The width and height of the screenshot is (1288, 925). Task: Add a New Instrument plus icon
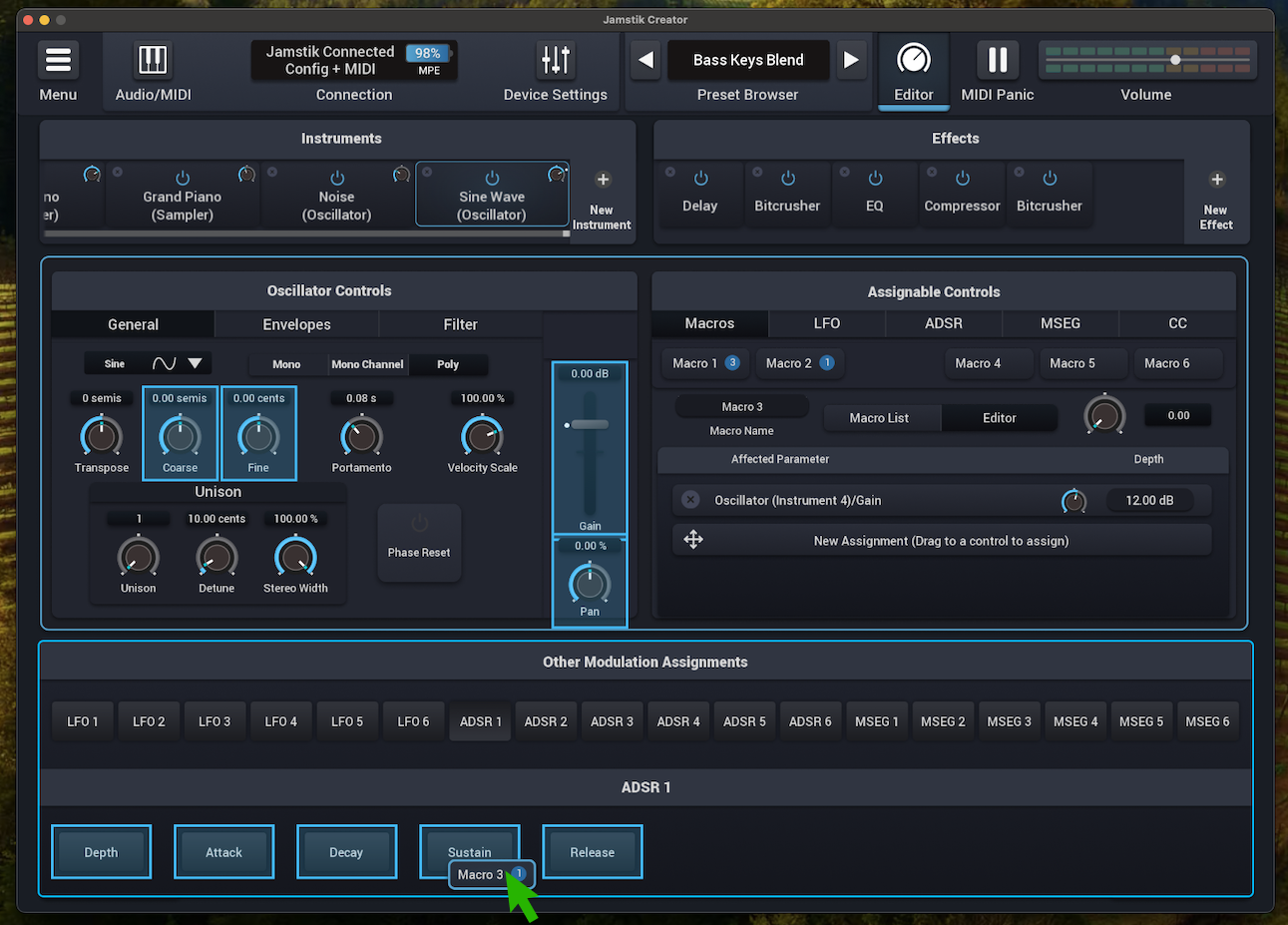(603, 181)
